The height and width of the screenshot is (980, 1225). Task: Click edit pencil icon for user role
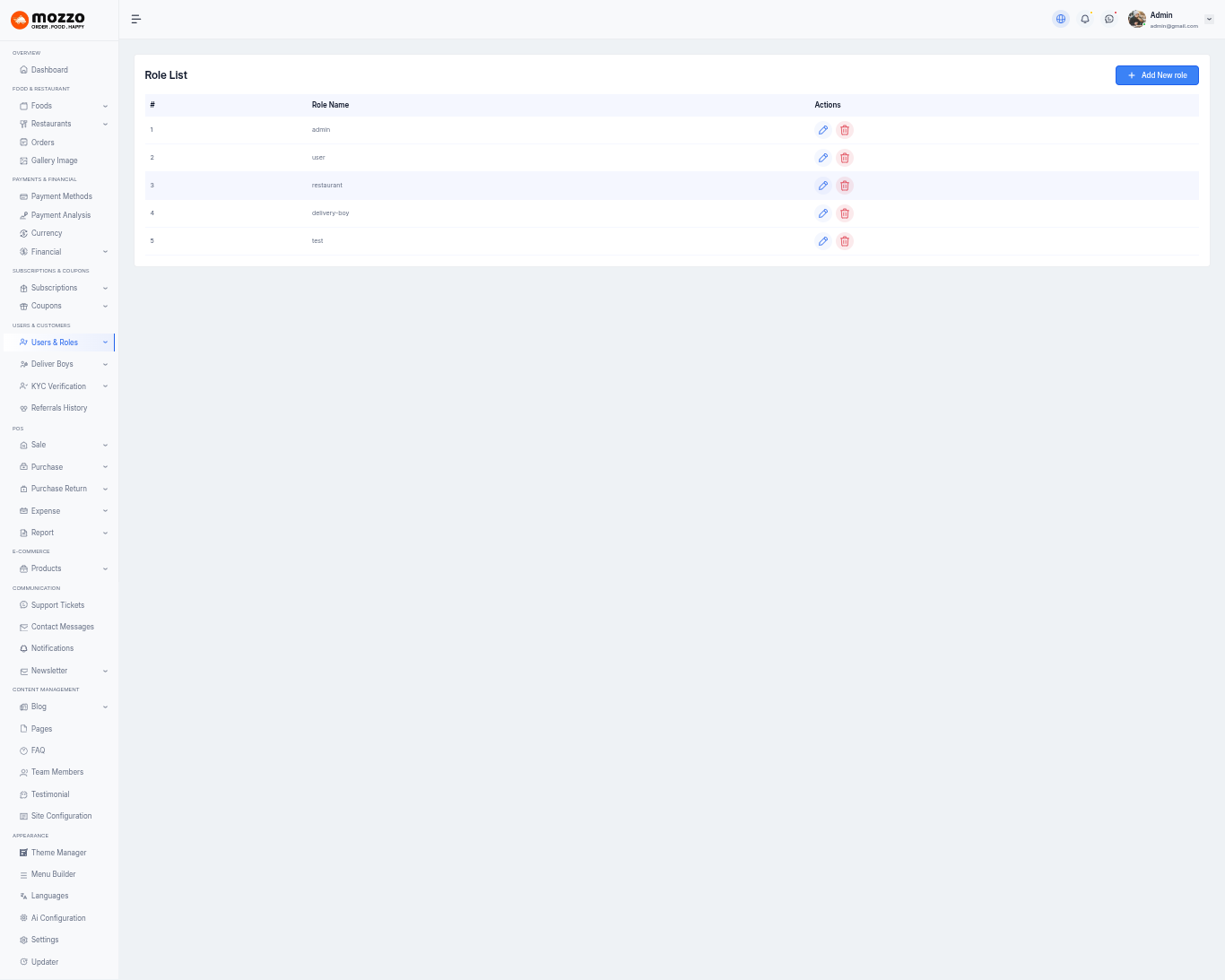click(822, 158)
